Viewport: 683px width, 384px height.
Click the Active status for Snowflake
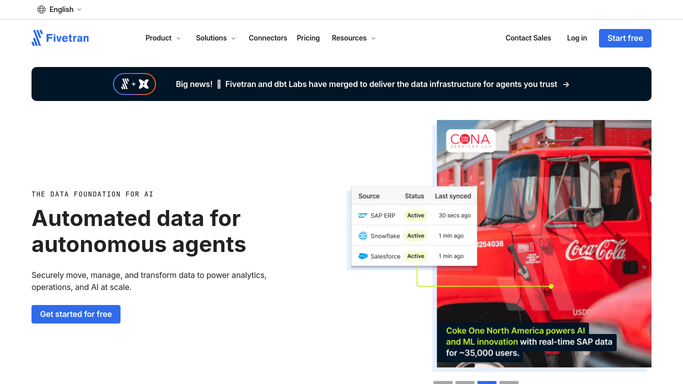tap(416, 236)
